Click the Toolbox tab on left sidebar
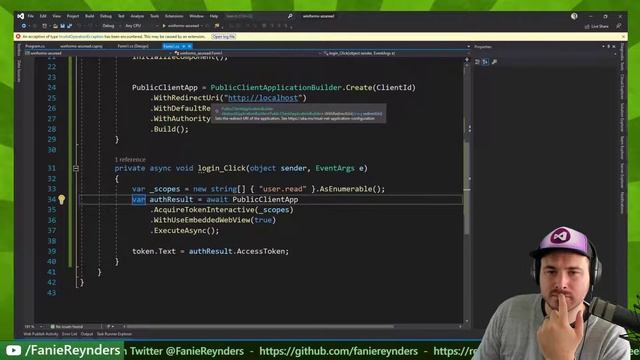This screenshot has height=360, width=640. tap(19, 50)
